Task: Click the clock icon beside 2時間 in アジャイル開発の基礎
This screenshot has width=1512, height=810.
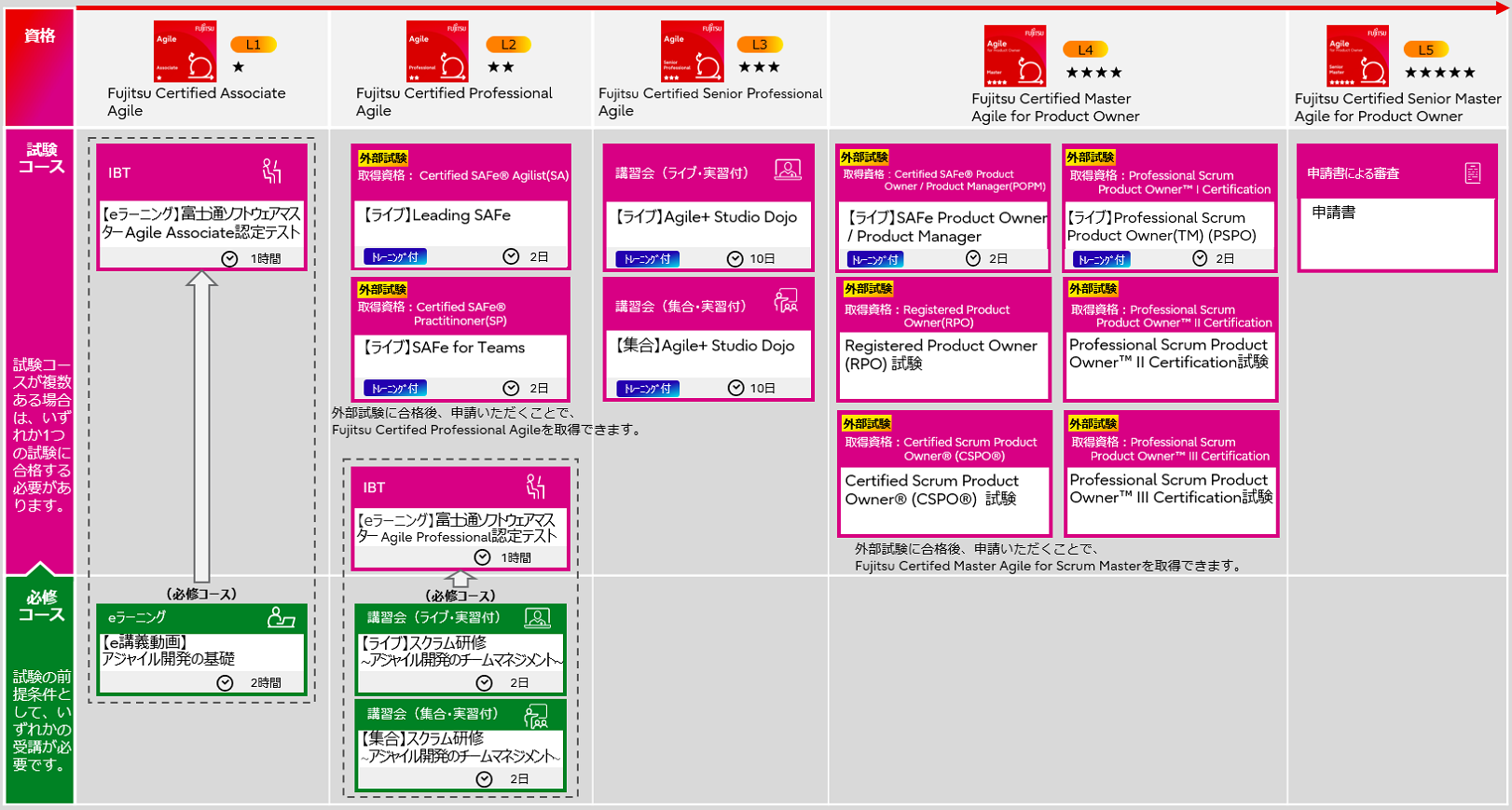Action: pyautogui.click(x=225, y=683)
